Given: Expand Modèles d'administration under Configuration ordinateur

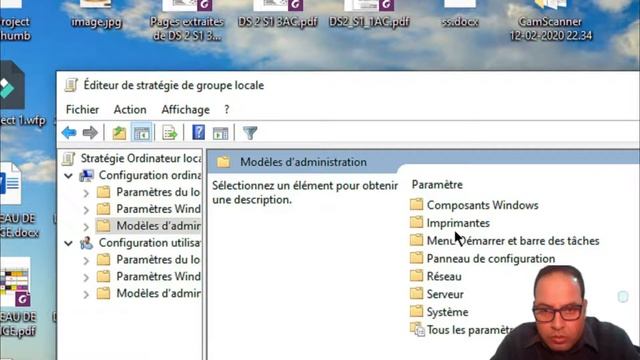Looking at the screenshot, I should pos(86,227).
